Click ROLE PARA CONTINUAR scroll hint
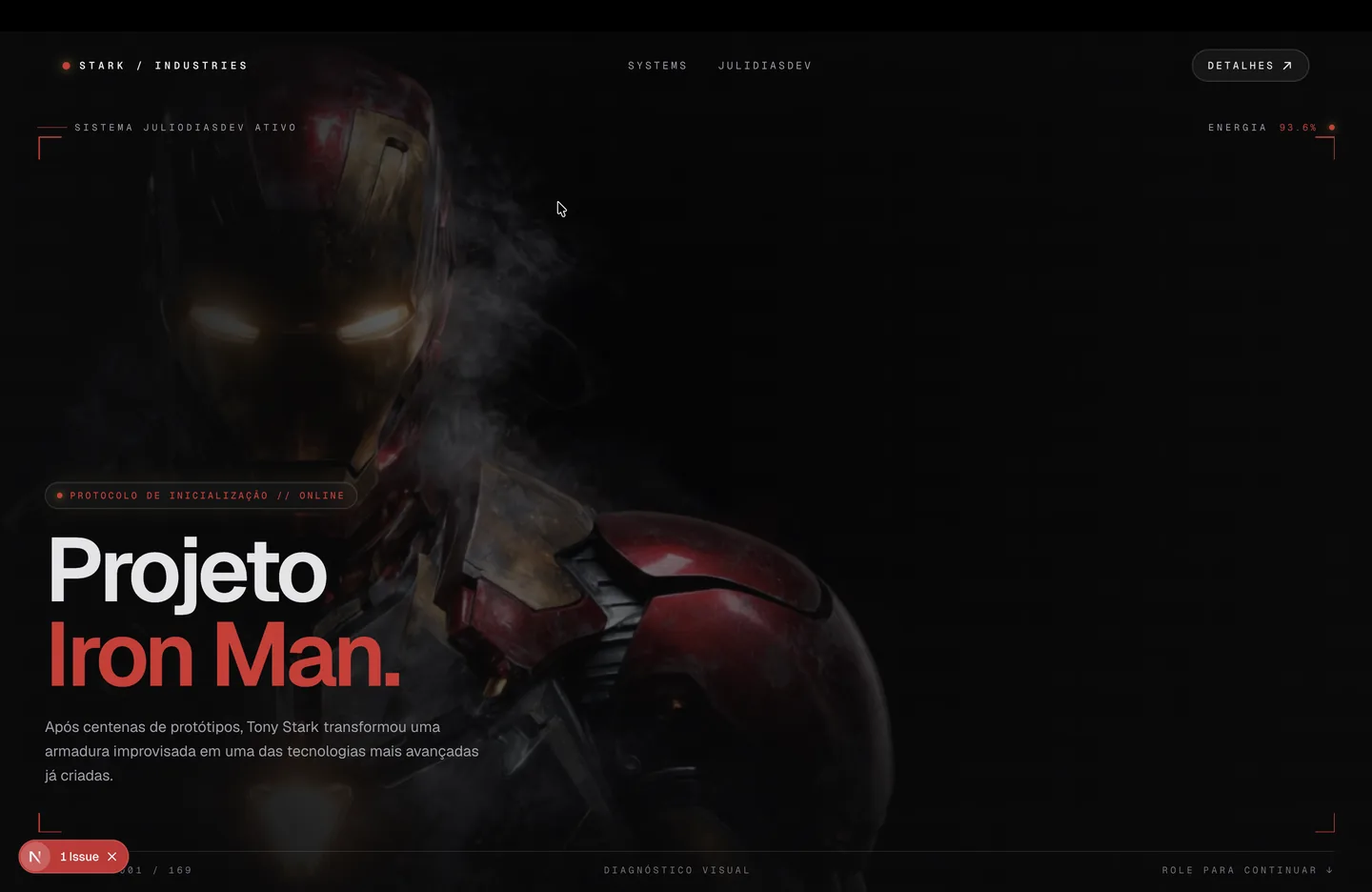Viewport: 1372px width, 892px height. point(1247,870)
